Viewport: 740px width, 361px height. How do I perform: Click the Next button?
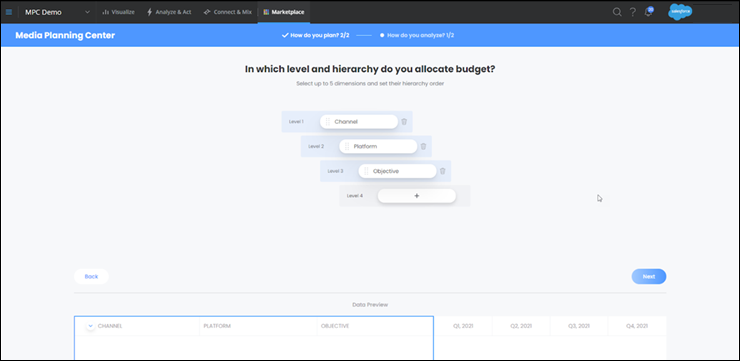649,277
